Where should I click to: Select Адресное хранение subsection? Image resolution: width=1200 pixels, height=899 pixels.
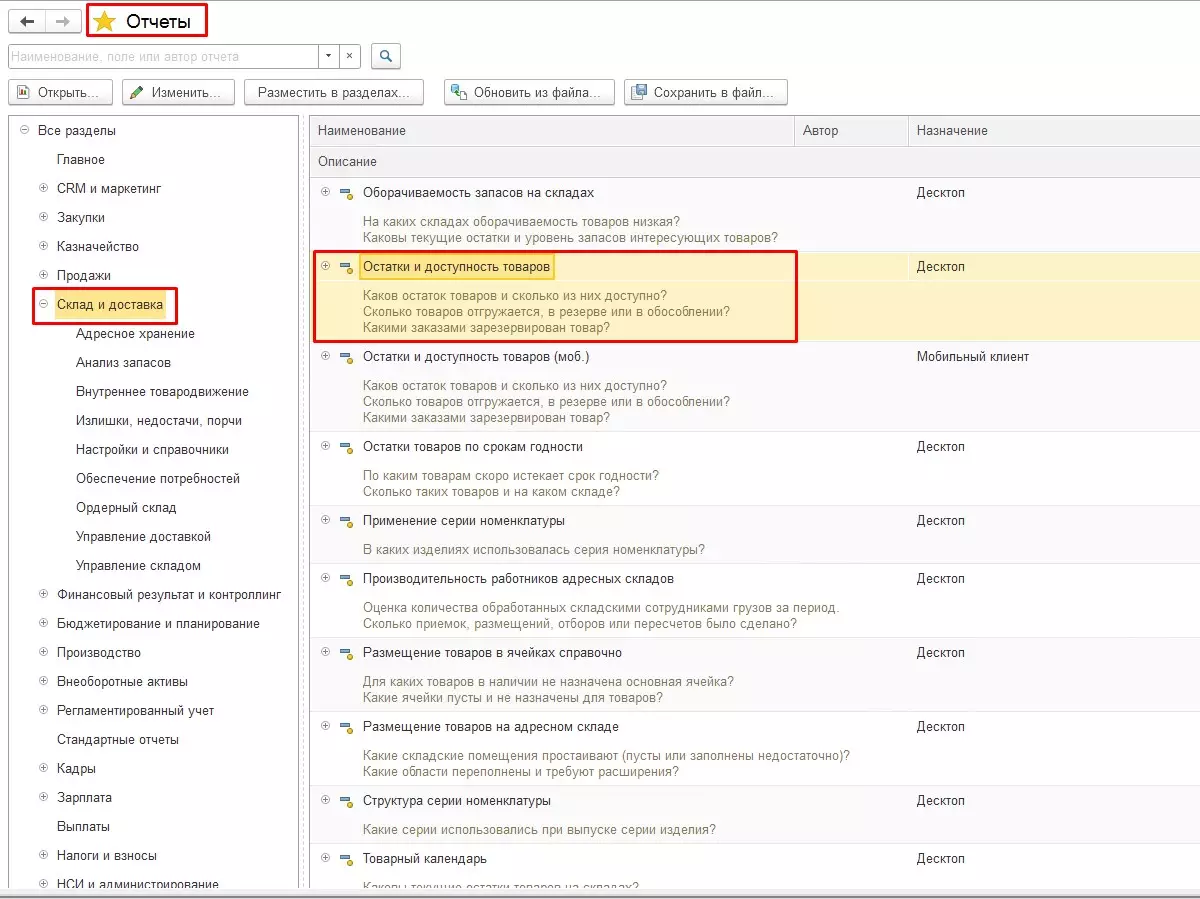(135, 333)
